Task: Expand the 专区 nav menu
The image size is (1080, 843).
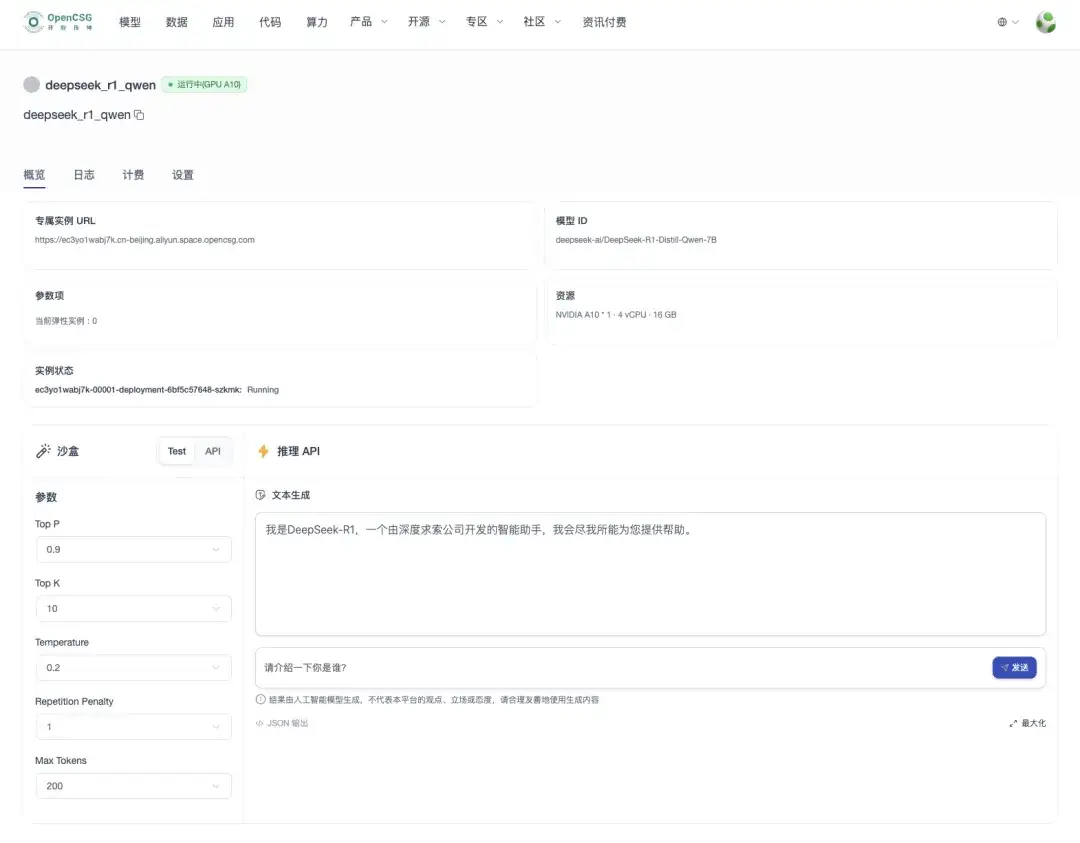Action: click(x=484, y=22)
